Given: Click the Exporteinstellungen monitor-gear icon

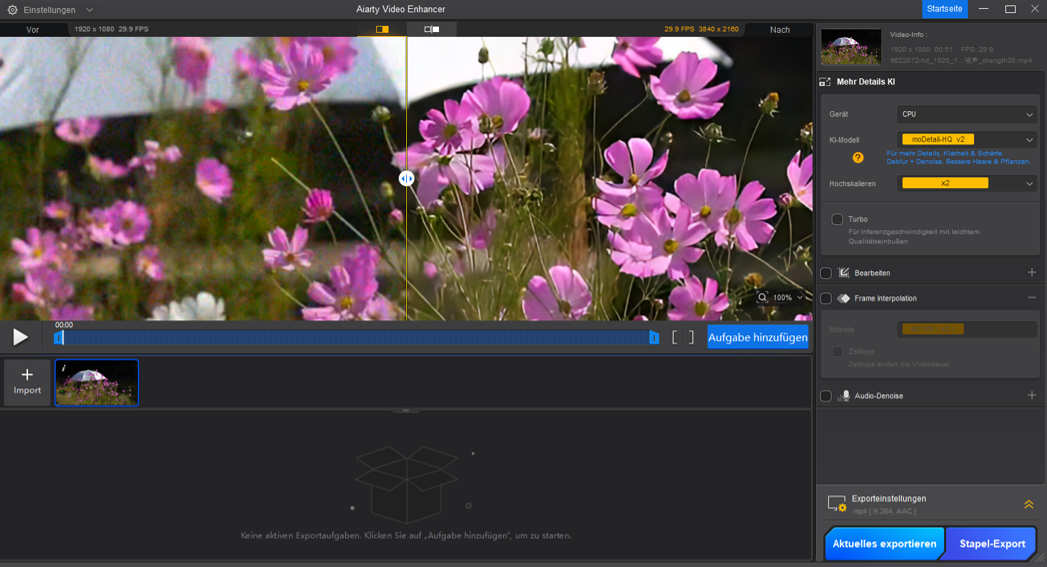Looking at the screenshot, I should [x=837, y=504].
